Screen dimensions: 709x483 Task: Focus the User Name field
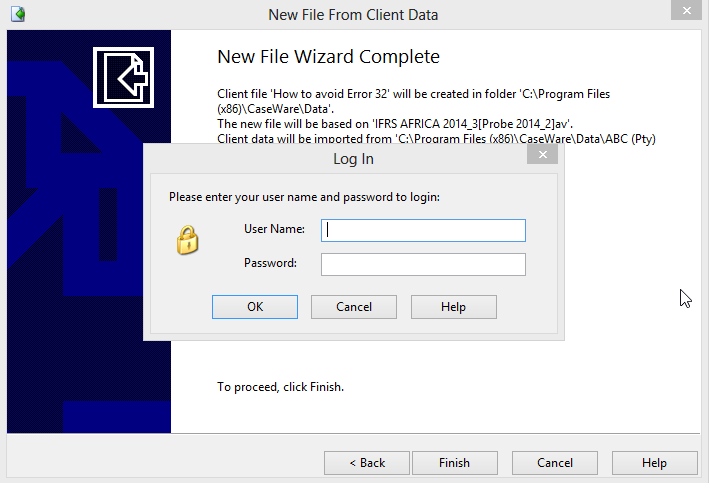[x=423, y=230]
